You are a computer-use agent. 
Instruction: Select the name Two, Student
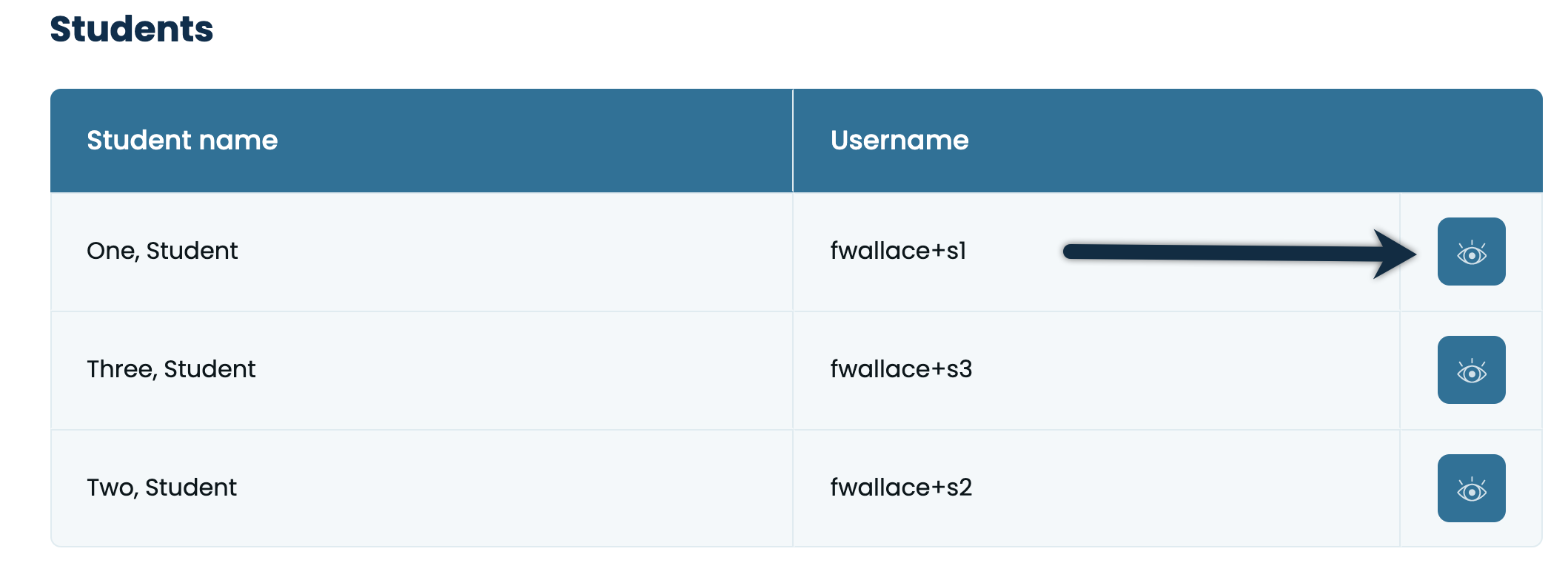click(161, 487)
